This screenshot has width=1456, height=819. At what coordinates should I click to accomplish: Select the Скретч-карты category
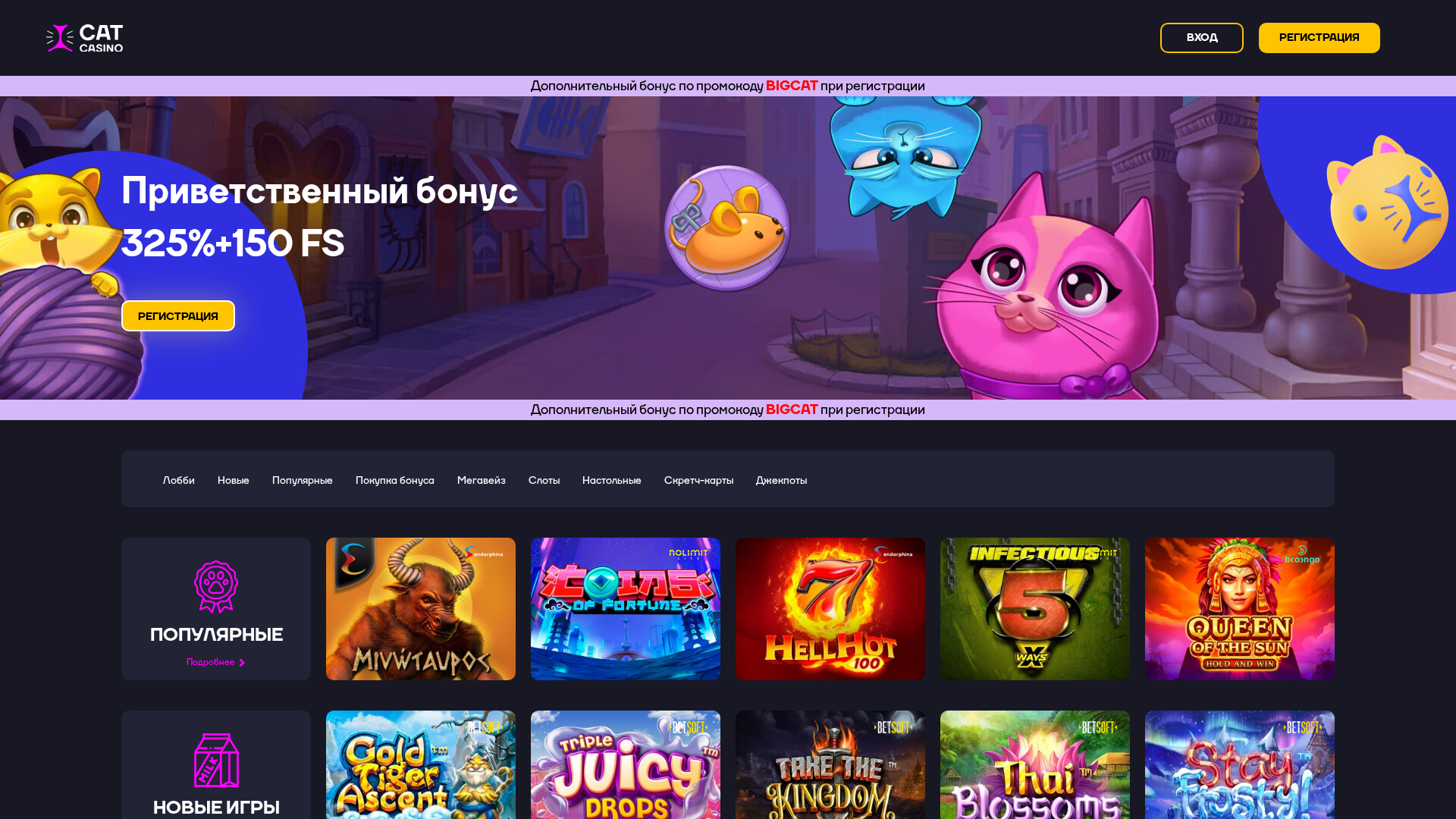point(698,481)
